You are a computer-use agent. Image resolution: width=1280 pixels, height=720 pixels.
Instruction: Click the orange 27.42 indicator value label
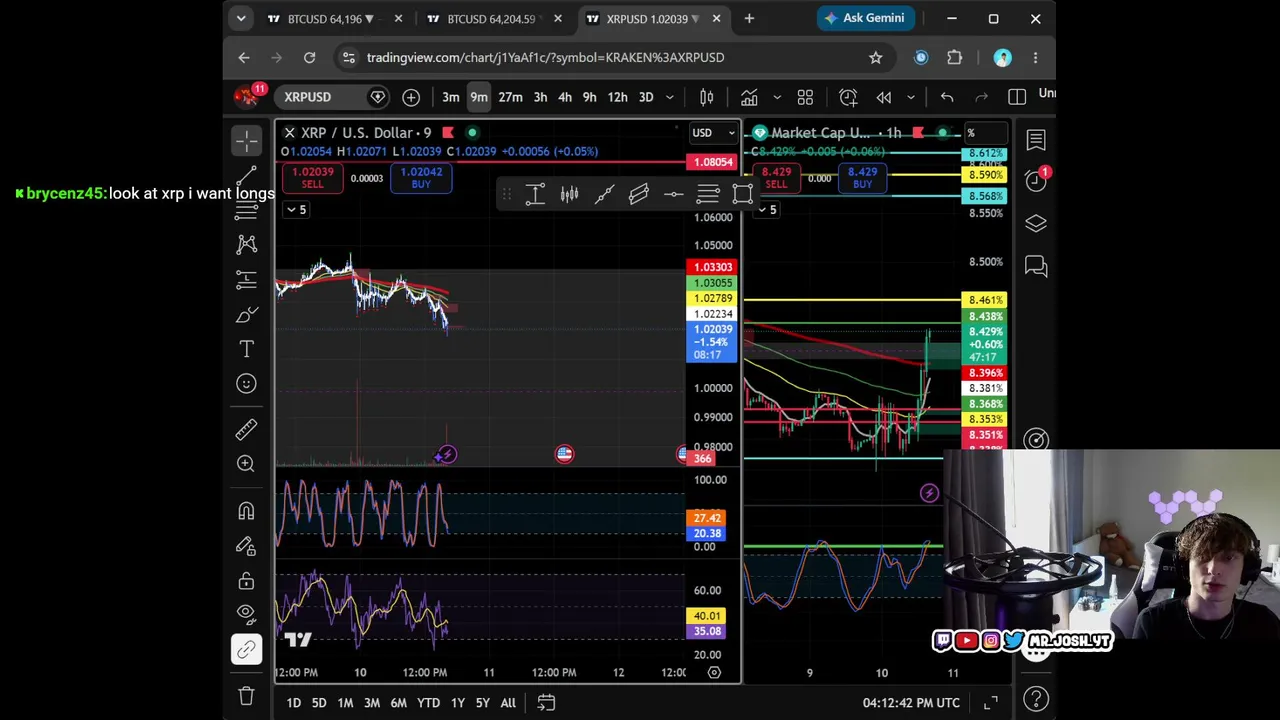pyautogui.click(x=706, y=518)
